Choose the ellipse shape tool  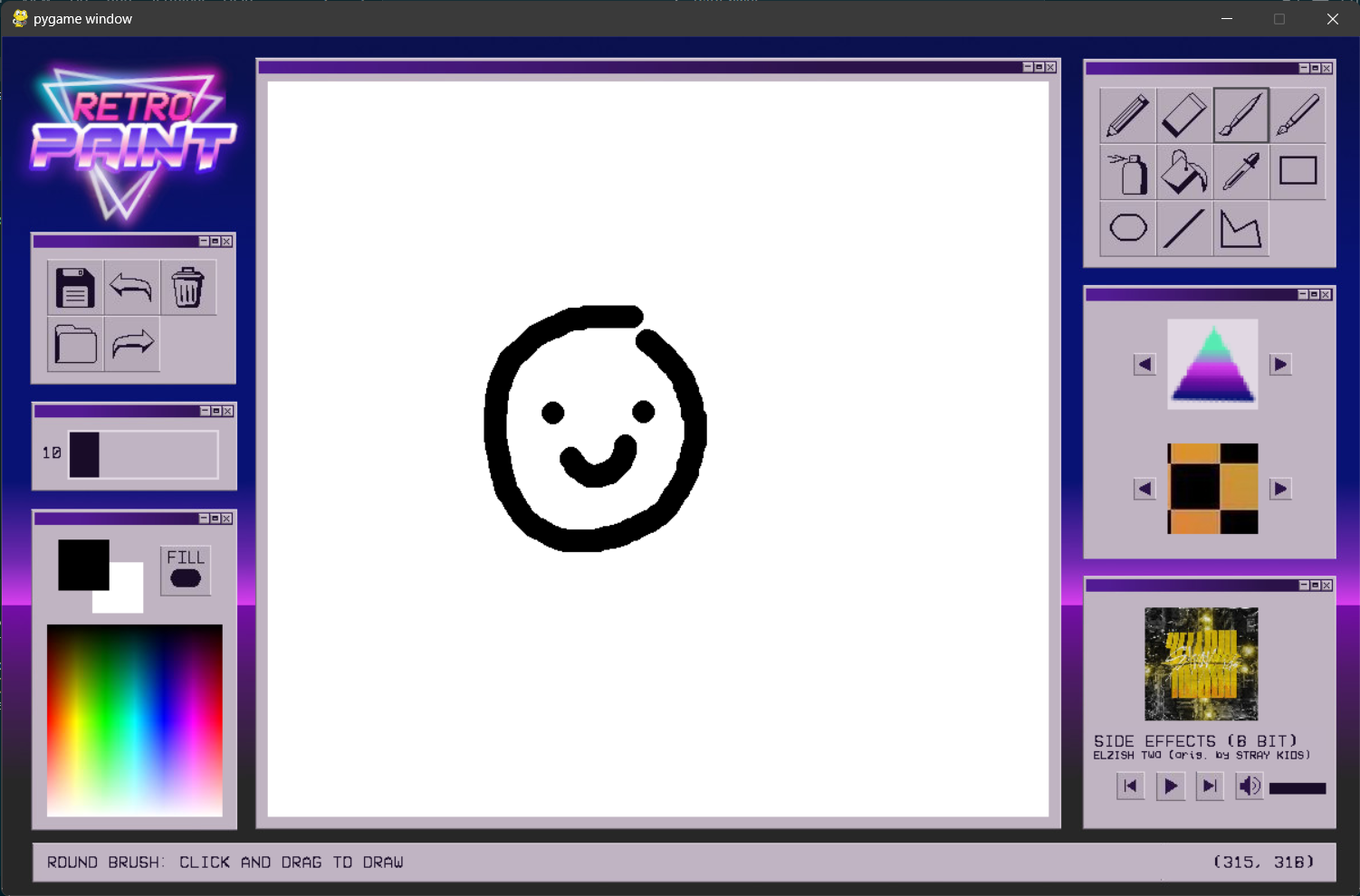click(1127, 228)
